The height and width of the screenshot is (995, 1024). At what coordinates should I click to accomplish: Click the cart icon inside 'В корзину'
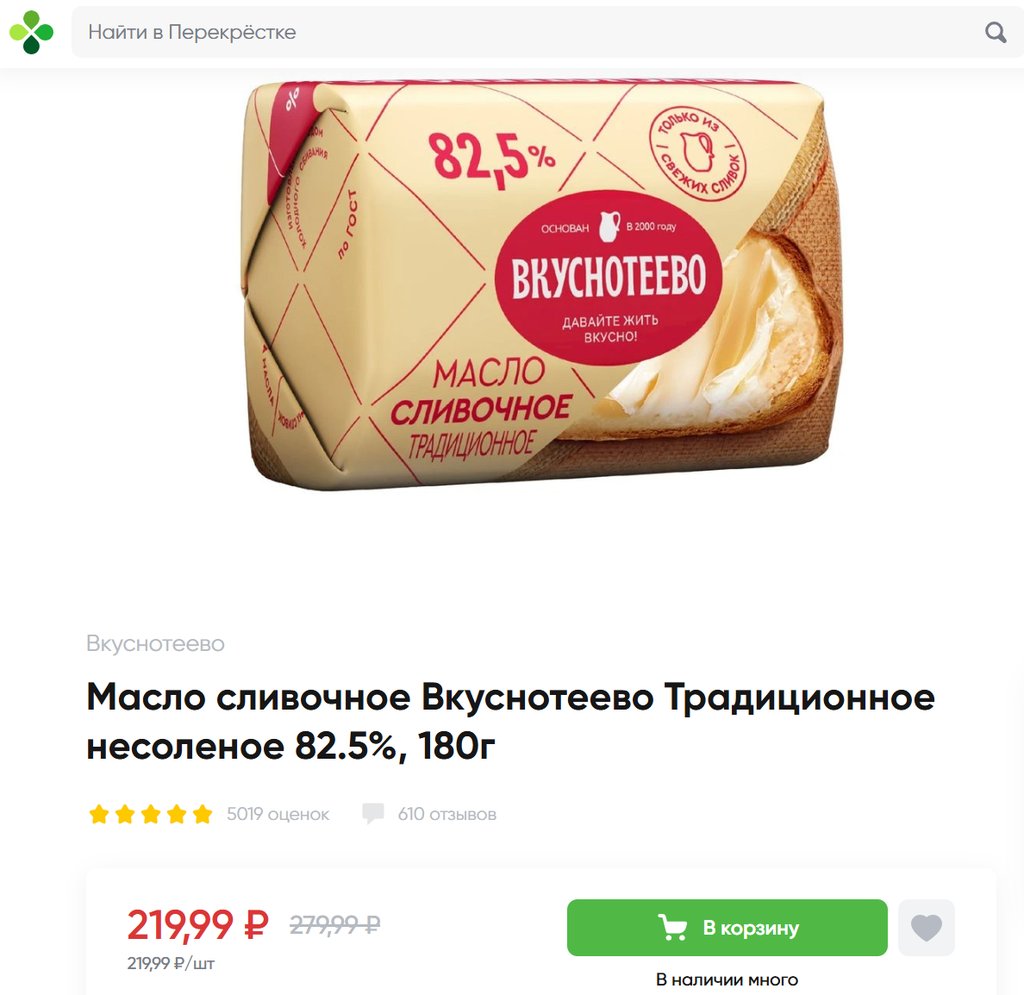[x=672, y=927]
